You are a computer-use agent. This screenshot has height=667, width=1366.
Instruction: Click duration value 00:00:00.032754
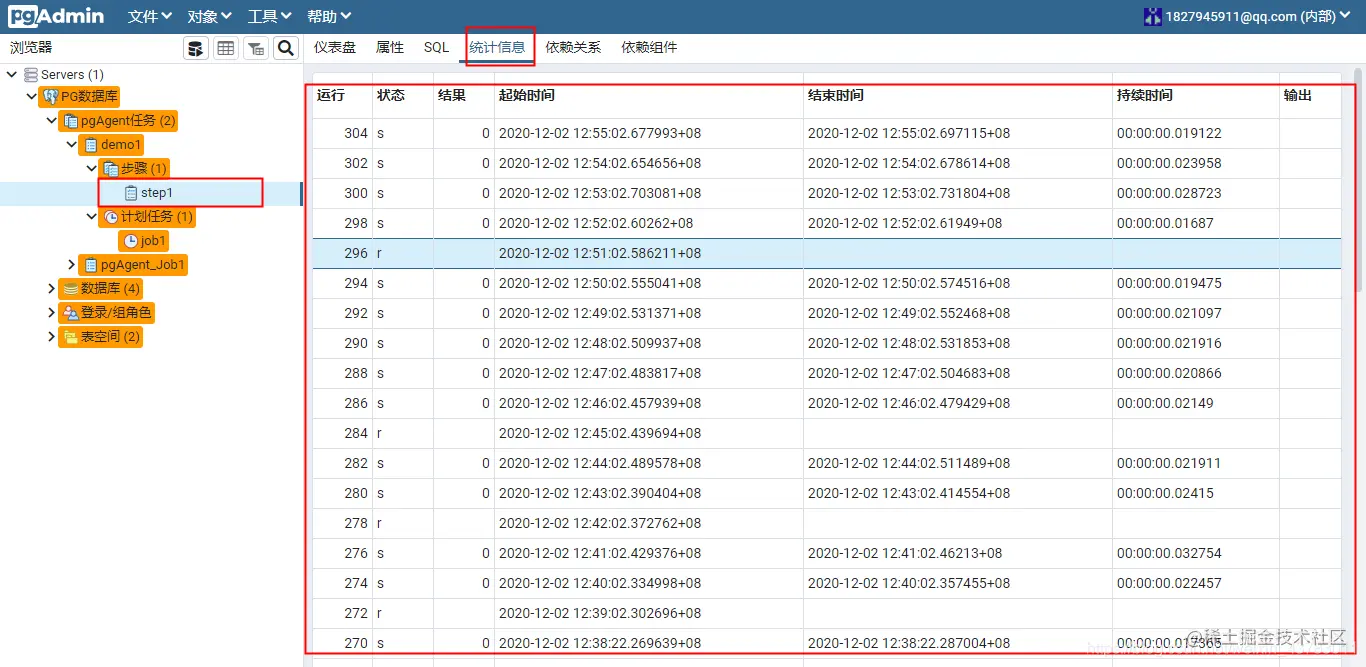coord(1169,553)
